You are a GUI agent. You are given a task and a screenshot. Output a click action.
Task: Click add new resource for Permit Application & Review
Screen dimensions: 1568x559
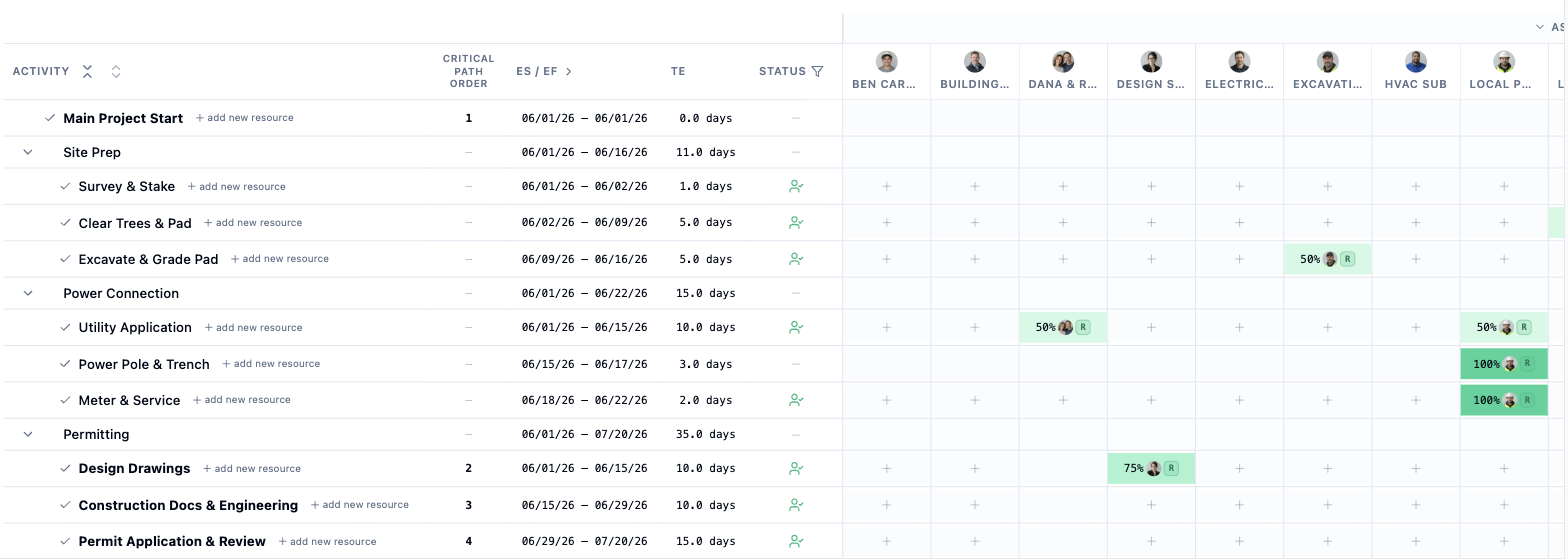coord(328,541)
